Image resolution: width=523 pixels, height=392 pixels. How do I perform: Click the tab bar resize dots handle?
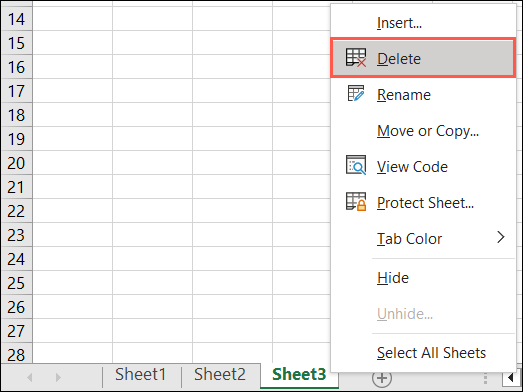point(485,378)
